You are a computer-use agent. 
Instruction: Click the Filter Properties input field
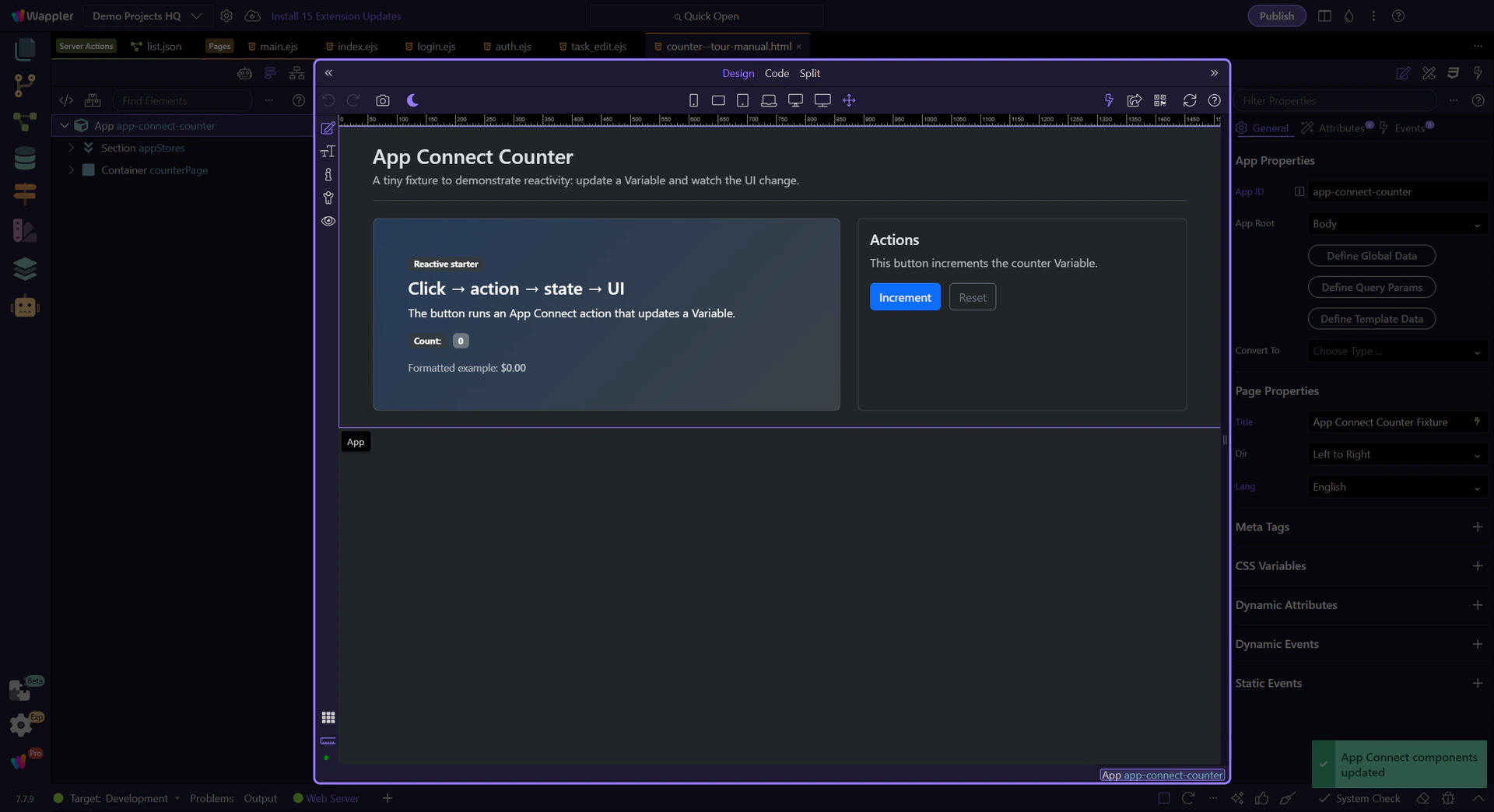click(1335, 100)
